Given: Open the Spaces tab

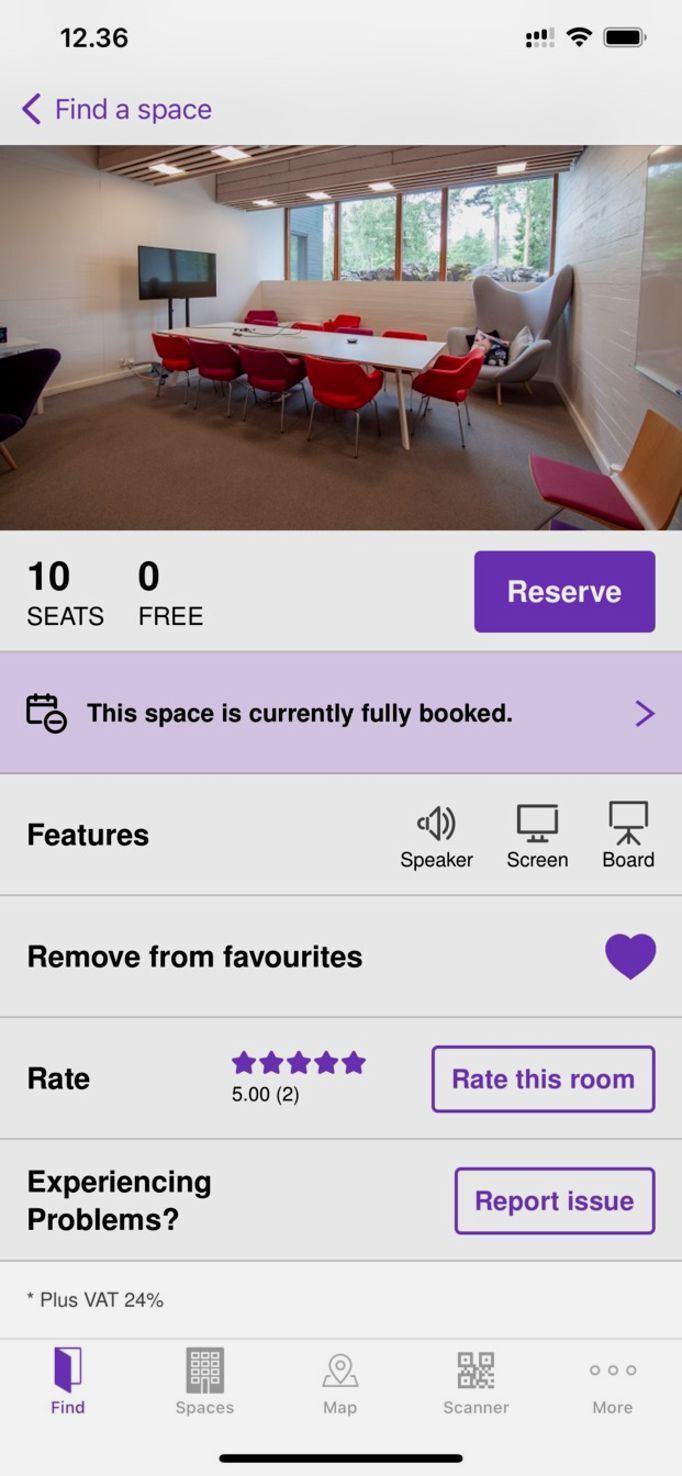Looking at the screenshot, I should click(x=204, y=1381).
